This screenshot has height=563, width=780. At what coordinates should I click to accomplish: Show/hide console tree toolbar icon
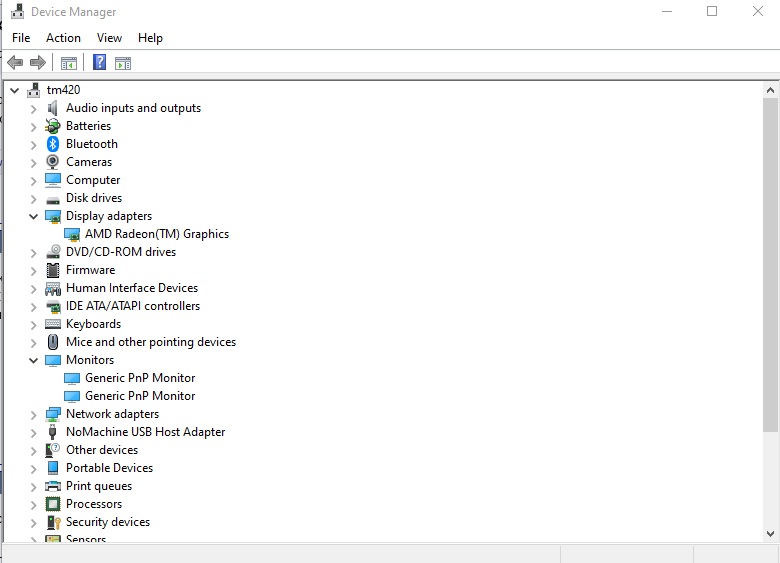click(69, 63)
